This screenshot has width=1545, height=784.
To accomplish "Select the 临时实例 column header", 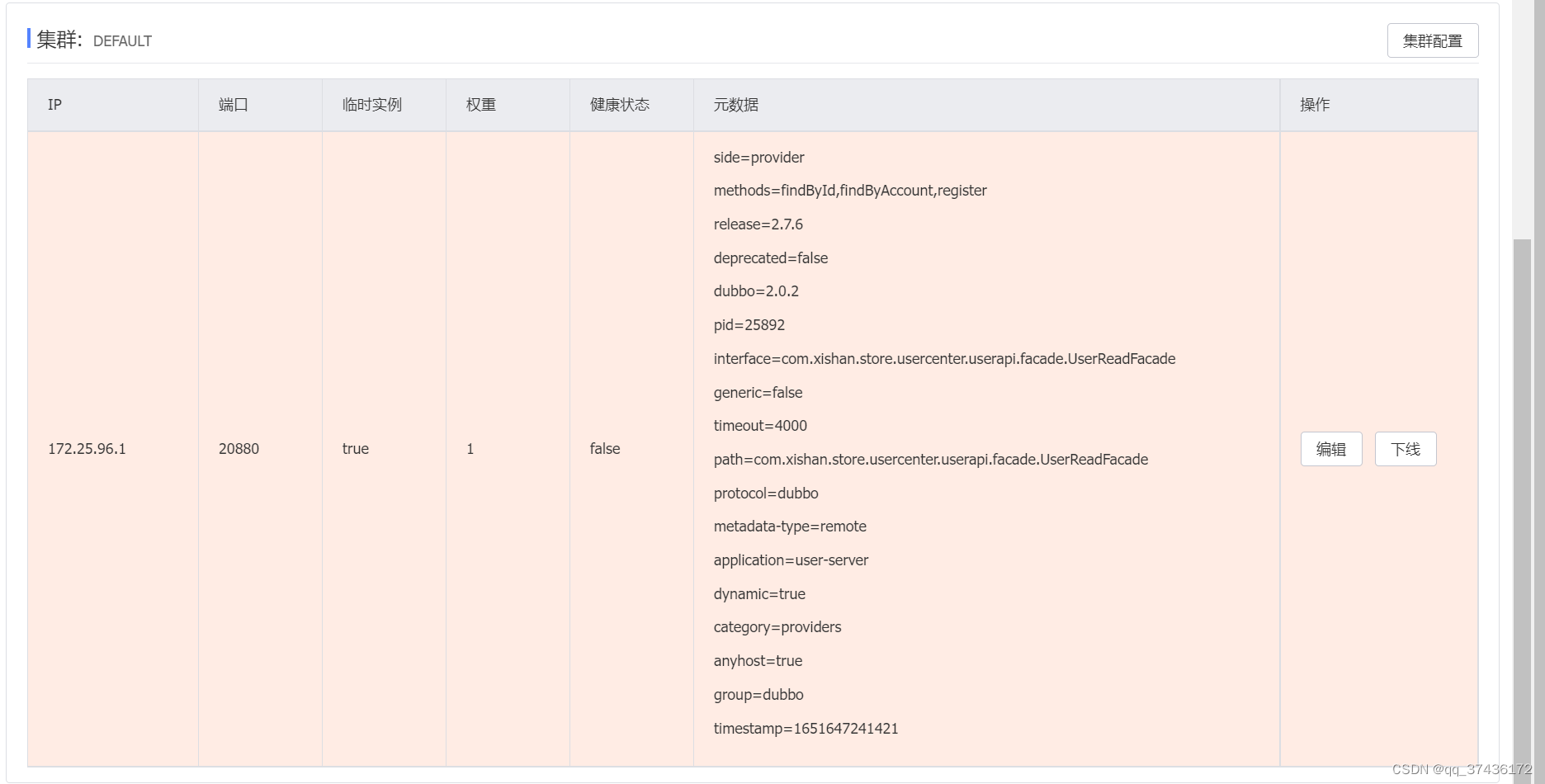I will coord(384,105).
